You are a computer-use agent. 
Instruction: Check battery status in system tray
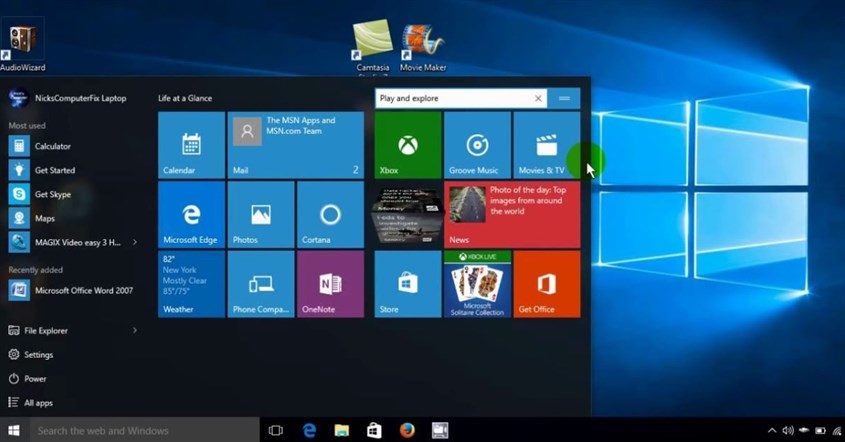pyautogui.click(x=820, y=430)
